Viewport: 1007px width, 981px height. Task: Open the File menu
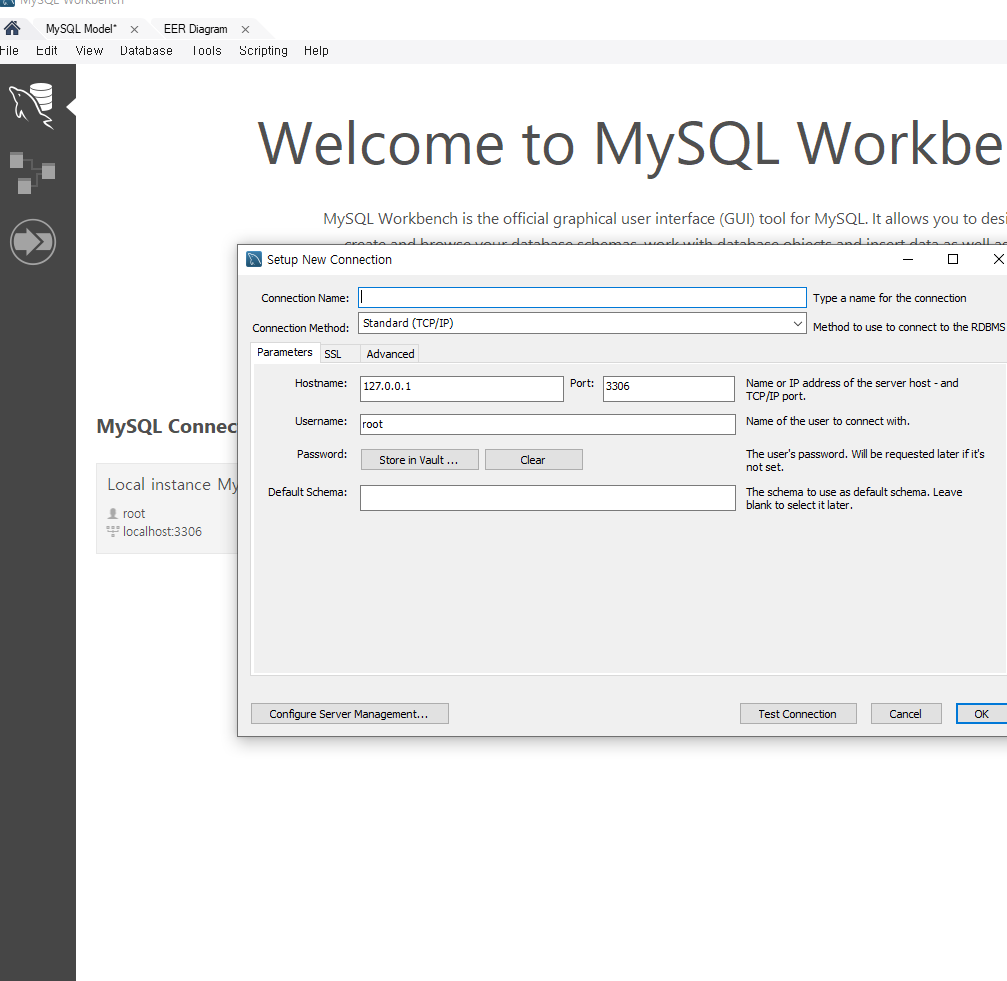click(x=9, y=51)
